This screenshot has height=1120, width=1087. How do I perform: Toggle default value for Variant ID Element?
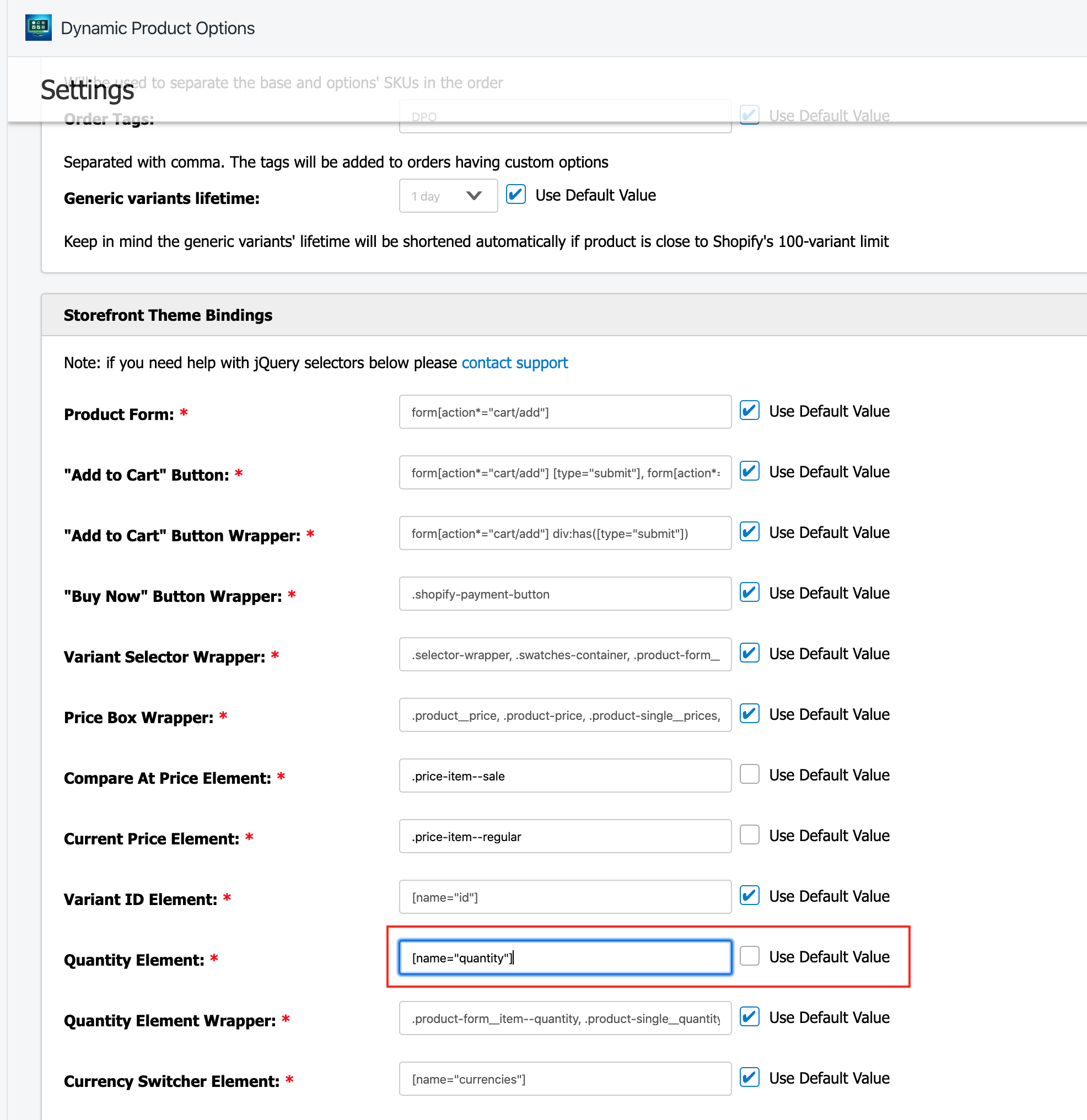pyautogui.click(x=749, y=896)
